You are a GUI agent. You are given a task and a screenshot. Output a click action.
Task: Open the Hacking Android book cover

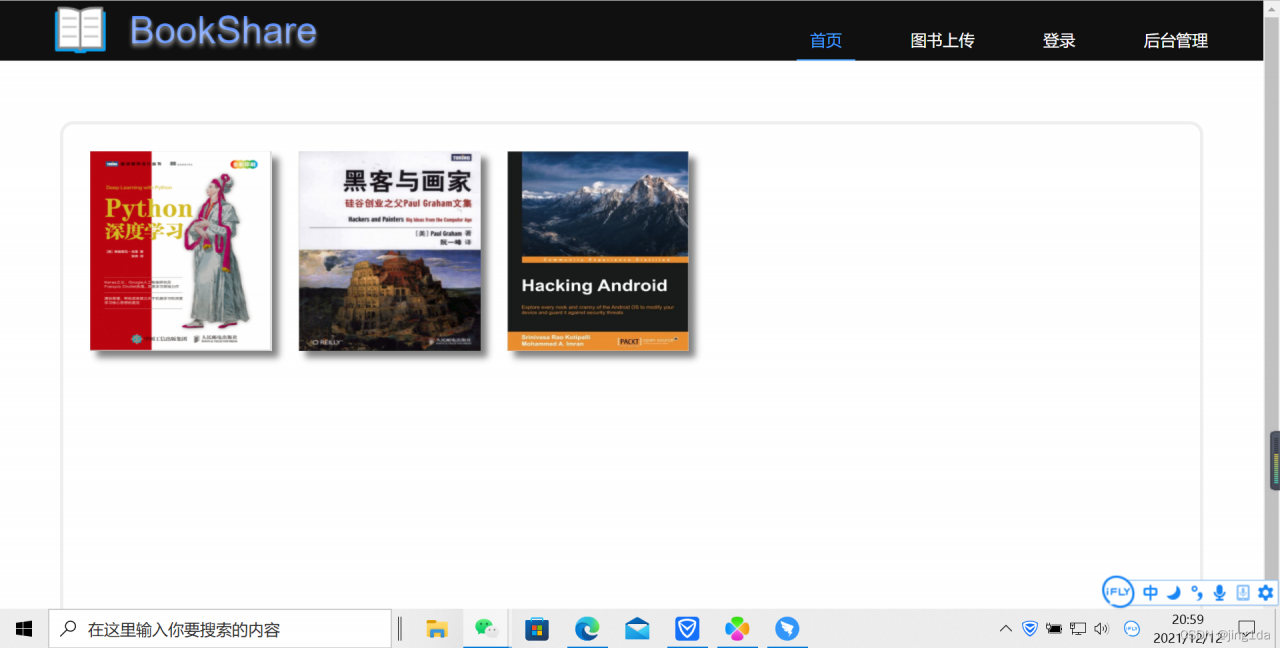pos(598,251)
